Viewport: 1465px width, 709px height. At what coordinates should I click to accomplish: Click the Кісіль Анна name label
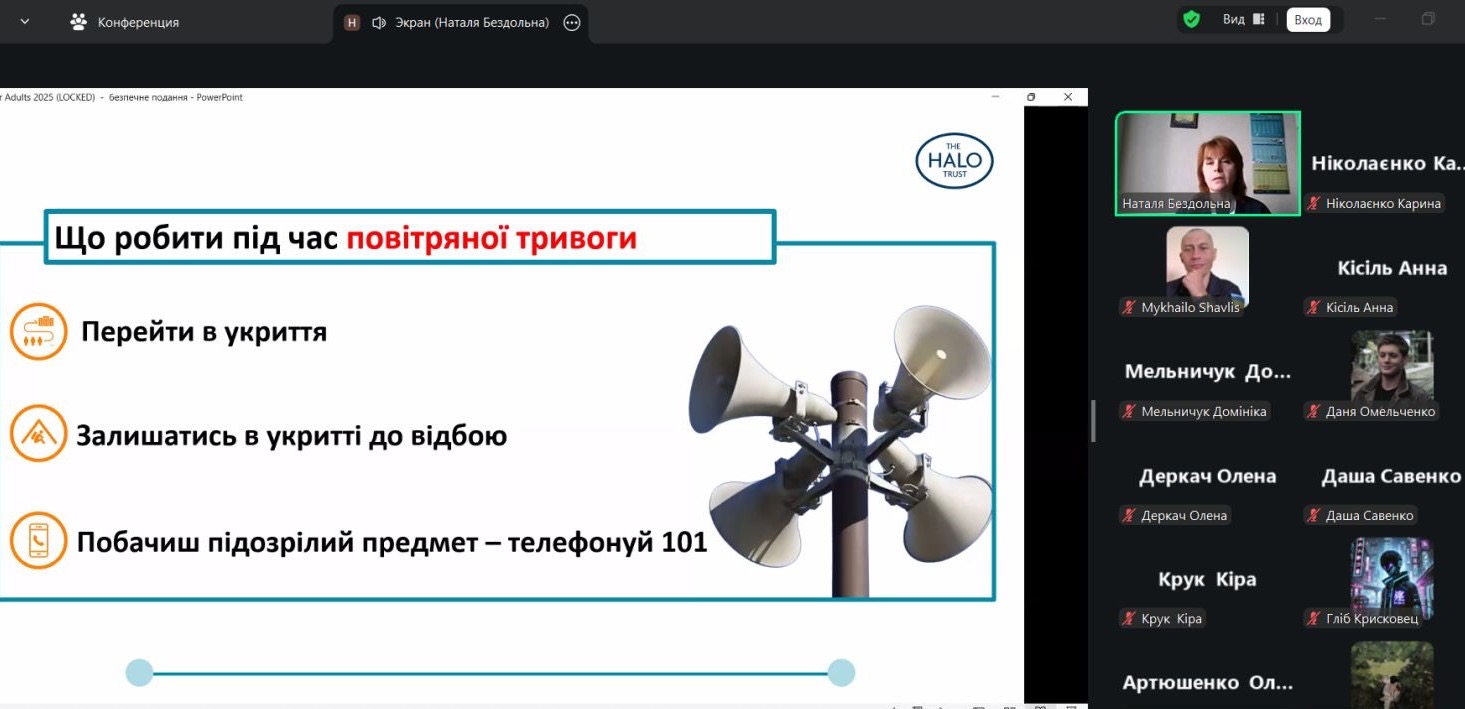(1359, 308)
